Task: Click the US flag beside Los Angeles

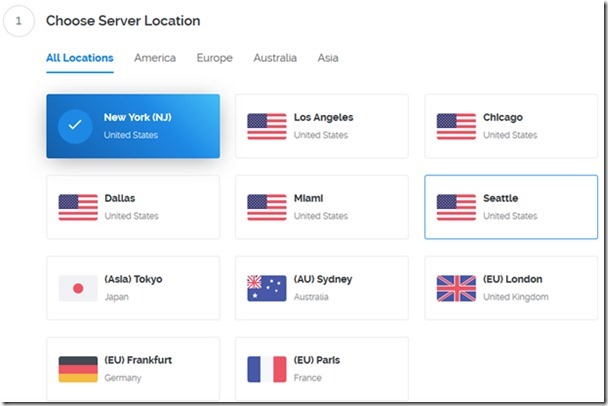Action: tap(266, 126)
